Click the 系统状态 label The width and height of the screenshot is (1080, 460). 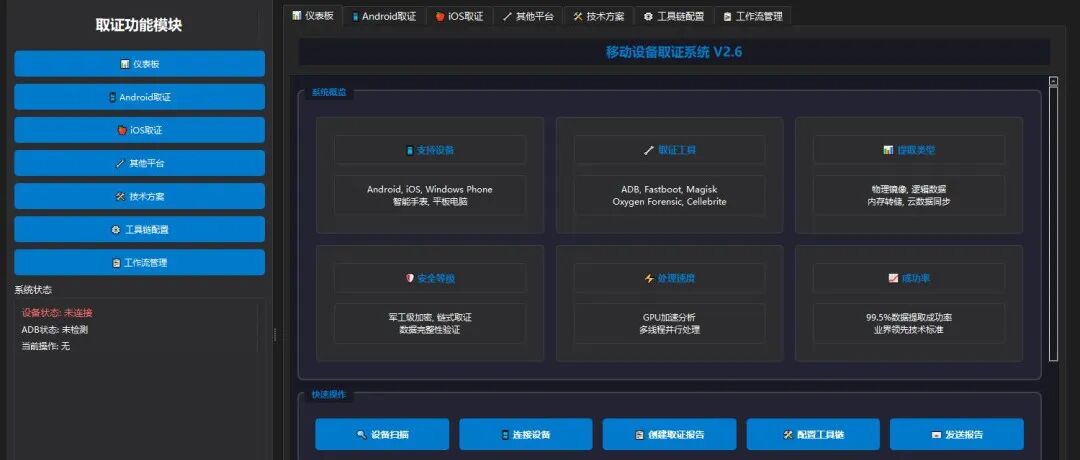click(33, 290)
